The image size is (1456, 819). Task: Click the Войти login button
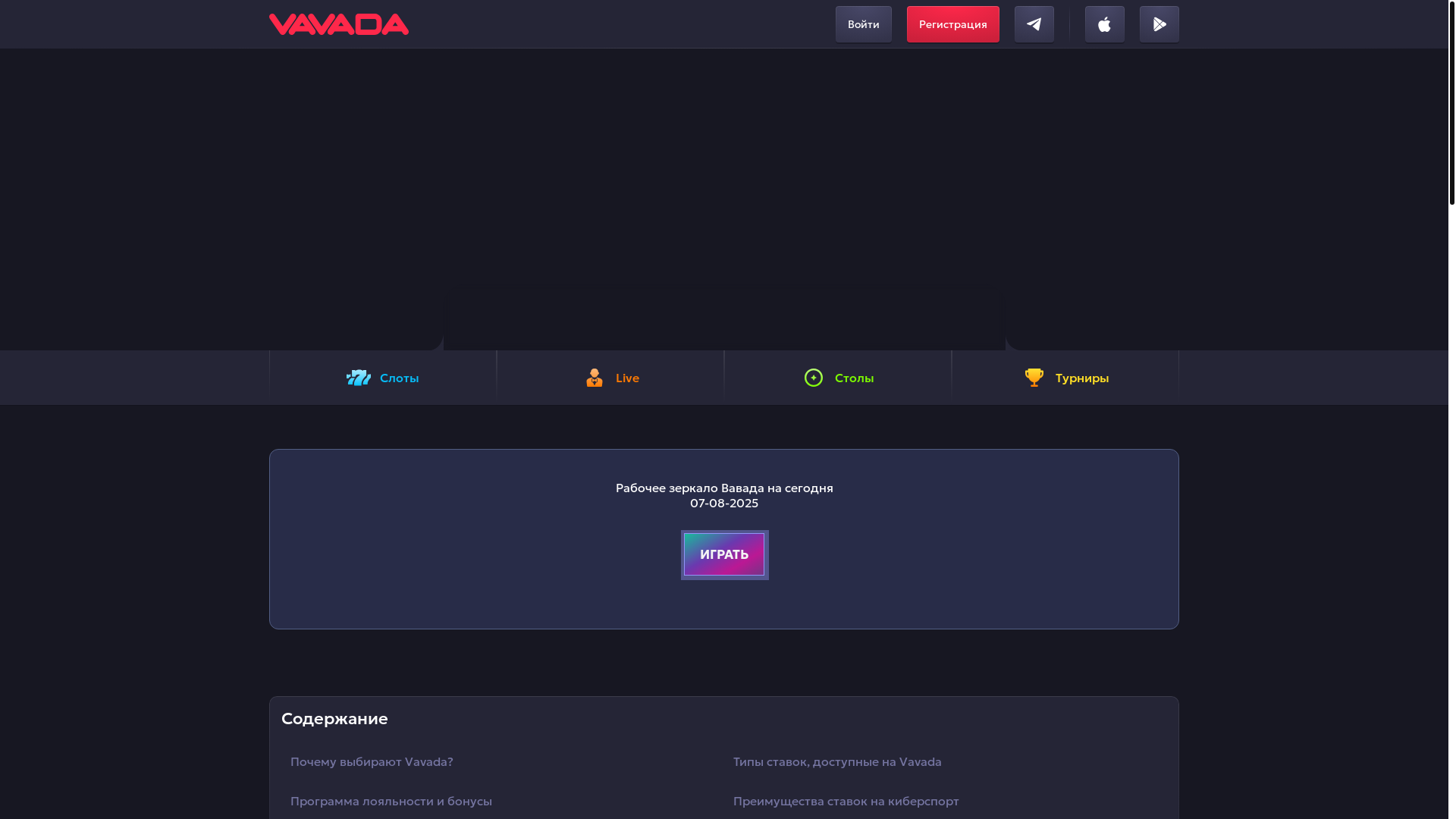click(863, 24)
